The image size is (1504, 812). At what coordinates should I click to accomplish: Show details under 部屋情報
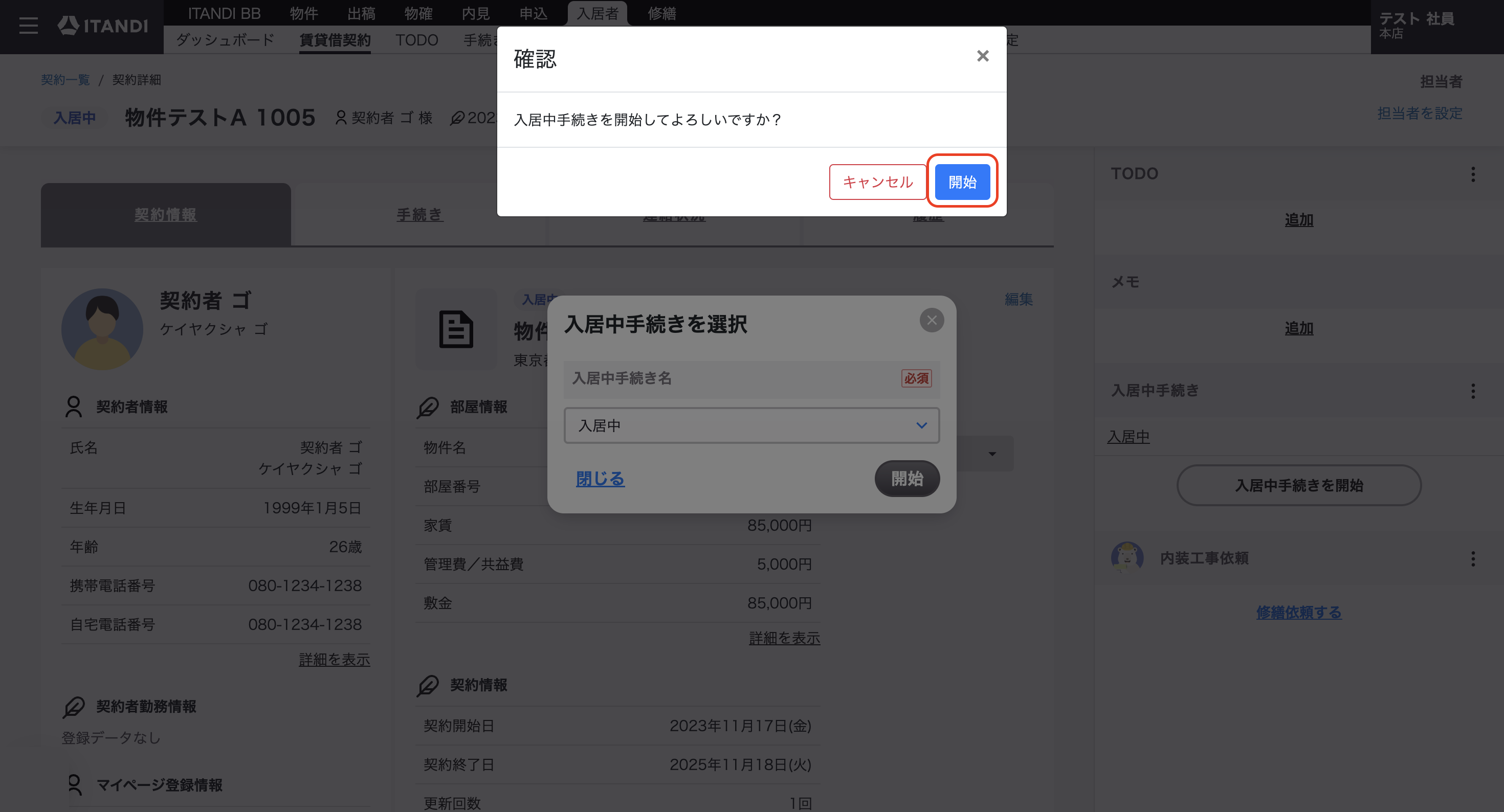(784, 638)
